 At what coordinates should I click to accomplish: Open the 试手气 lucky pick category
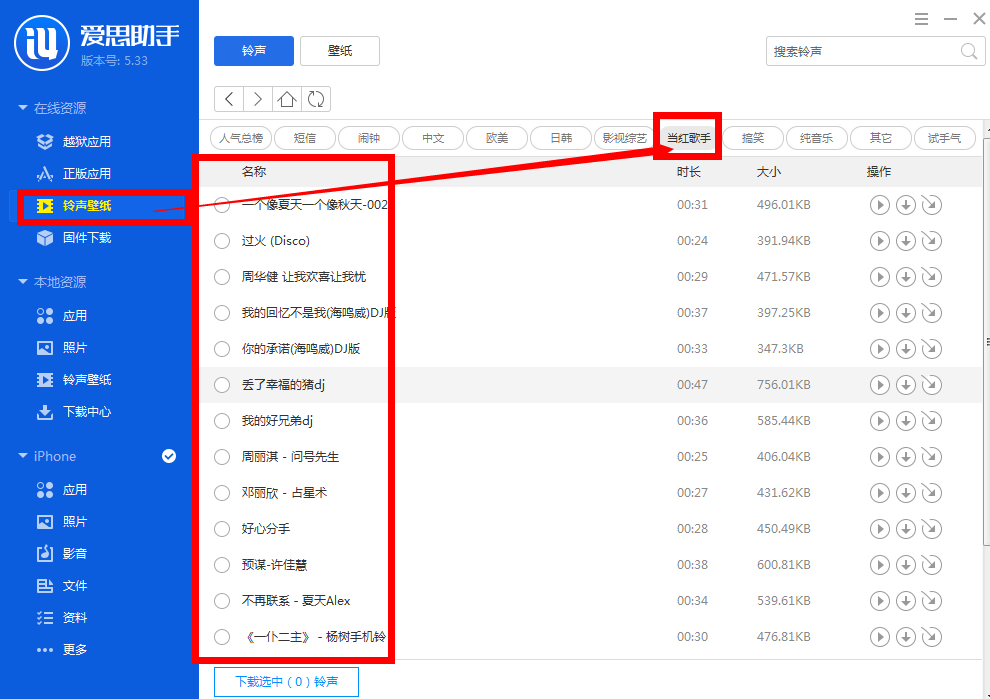click(944, 138)
